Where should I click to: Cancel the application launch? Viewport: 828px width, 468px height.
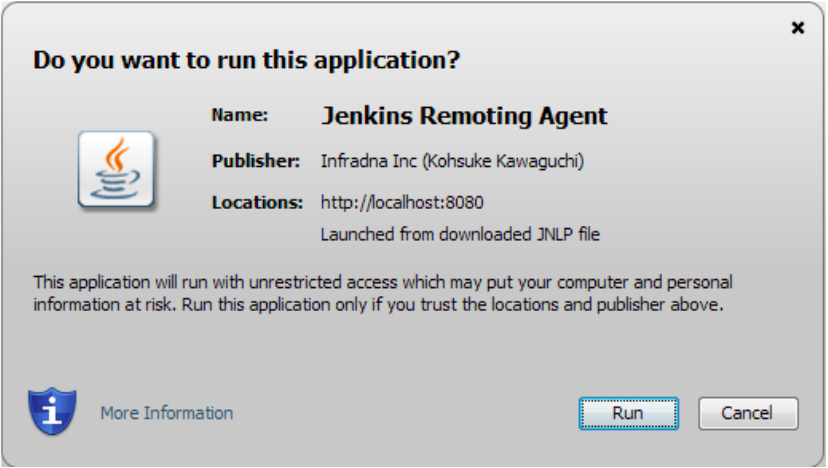[748, 413]
